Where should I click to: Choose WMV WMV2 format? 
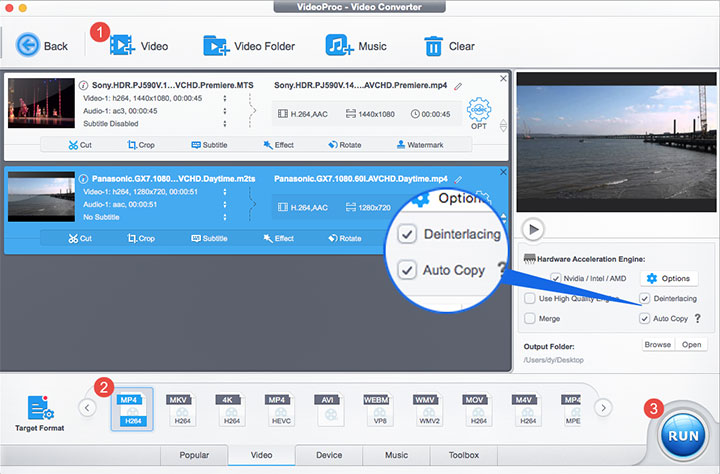(427, 410)
